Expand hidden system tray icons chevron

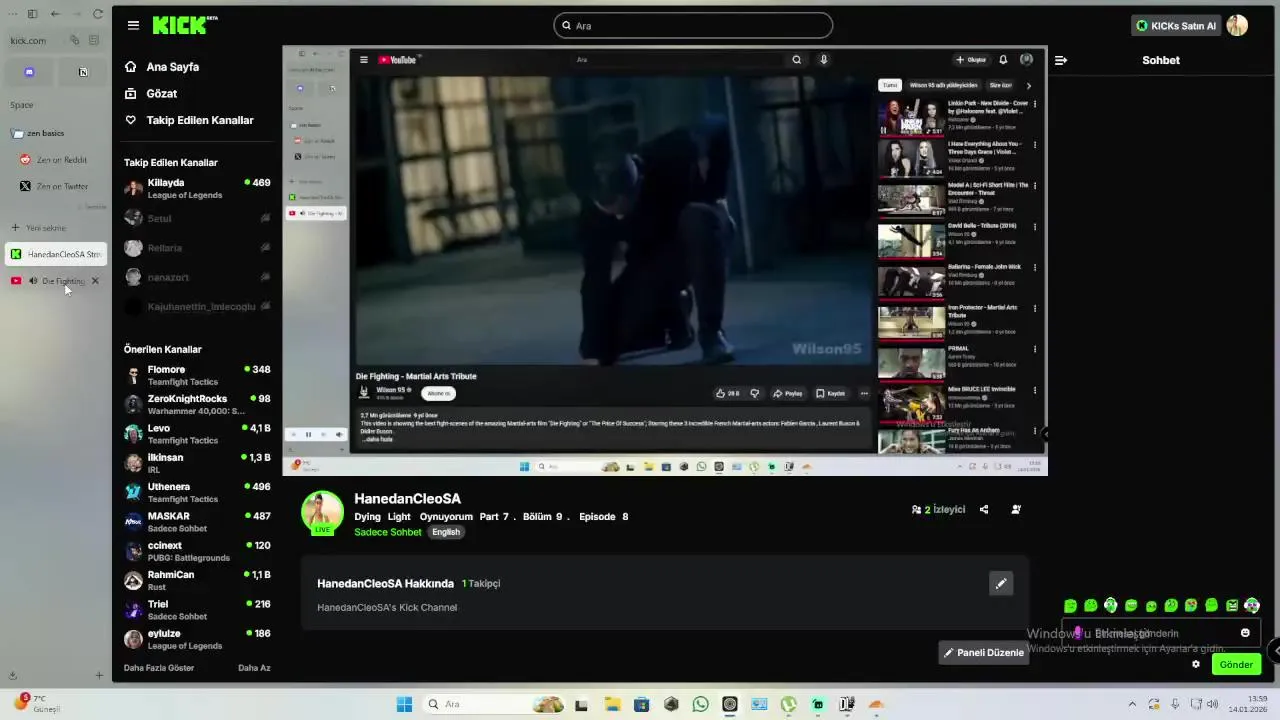point(1132,704)
